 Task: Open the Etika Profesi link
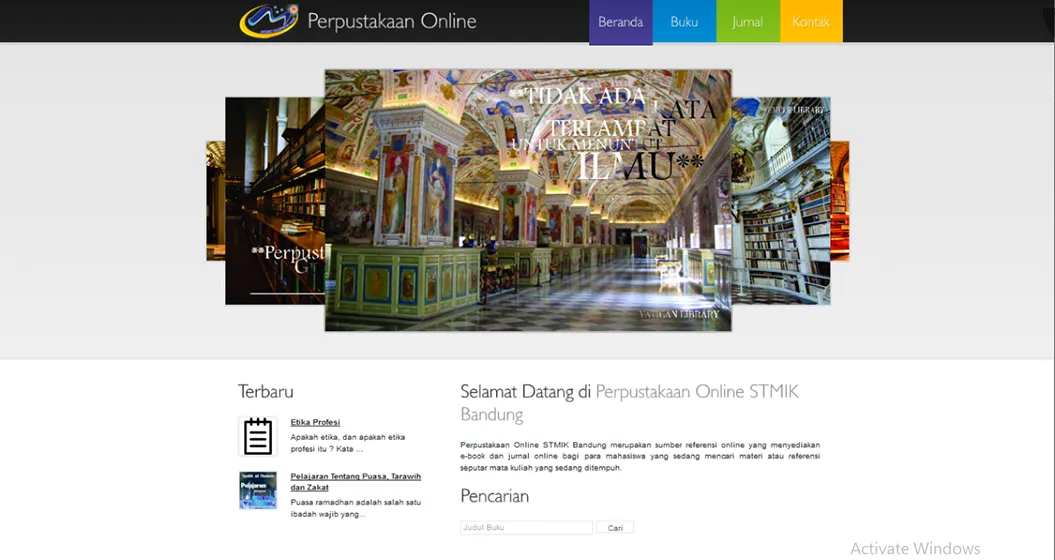[315, 422]
